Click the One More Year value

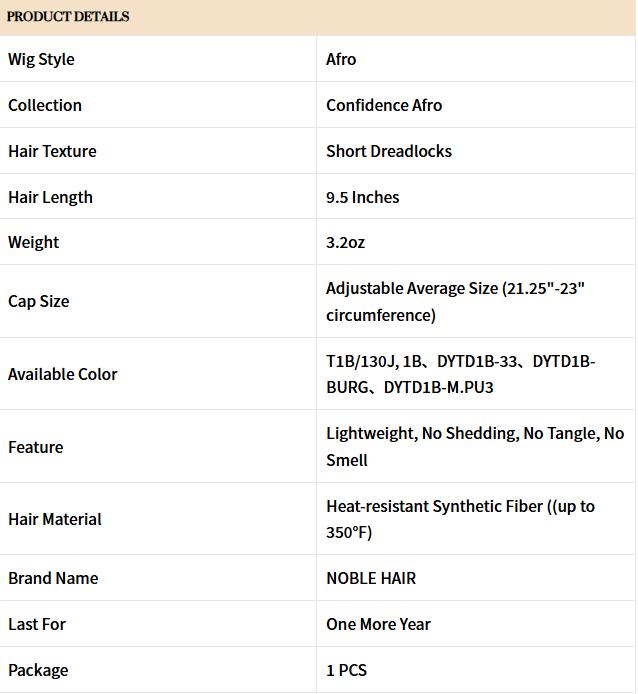tap(378, 624)
